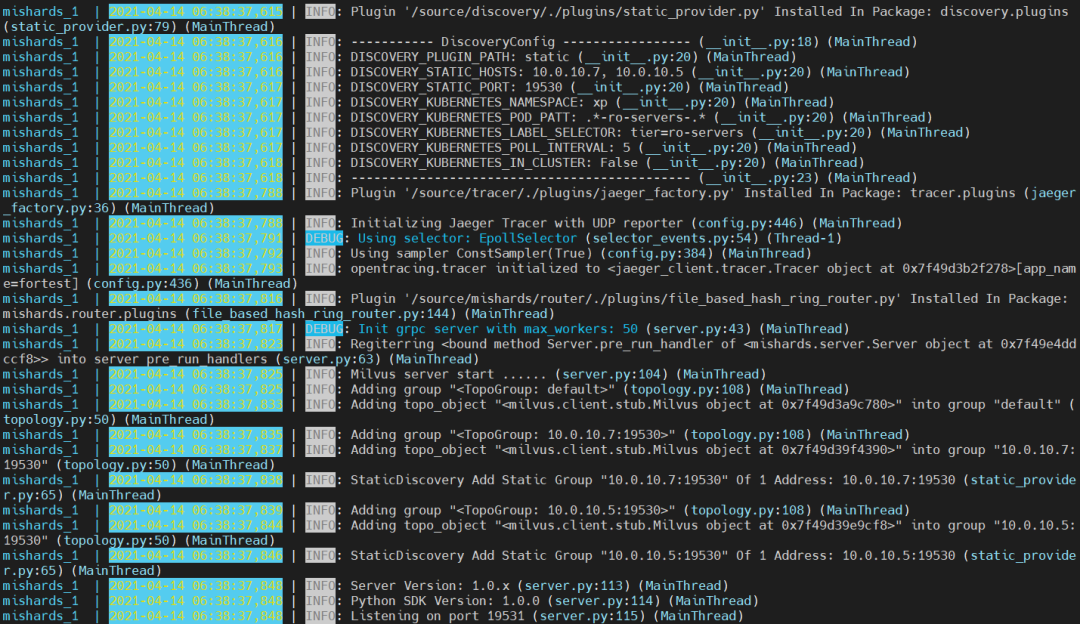Click the '/source/tracer/./plugins/jaeger_factory.py' path
The height and width of the screenshot is (624, 1080).
(x=570, y=194)
